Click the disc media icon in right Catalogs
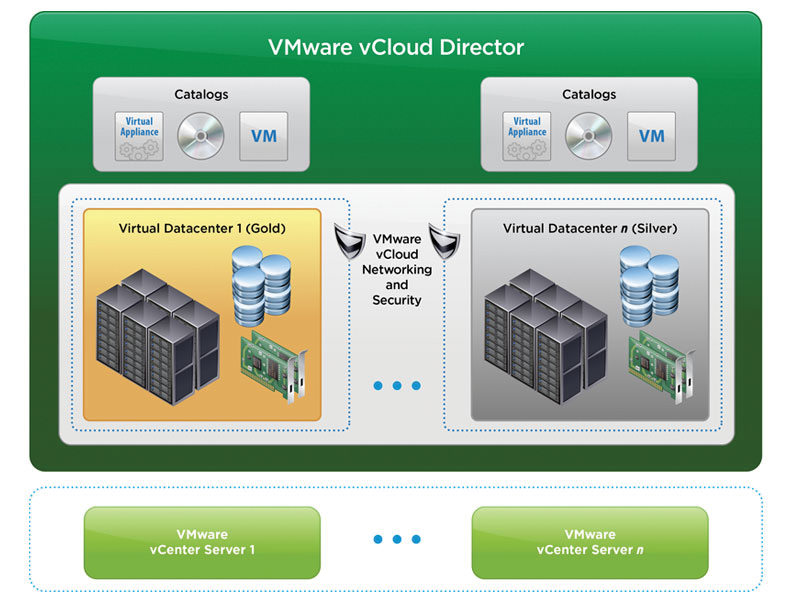 588,136
